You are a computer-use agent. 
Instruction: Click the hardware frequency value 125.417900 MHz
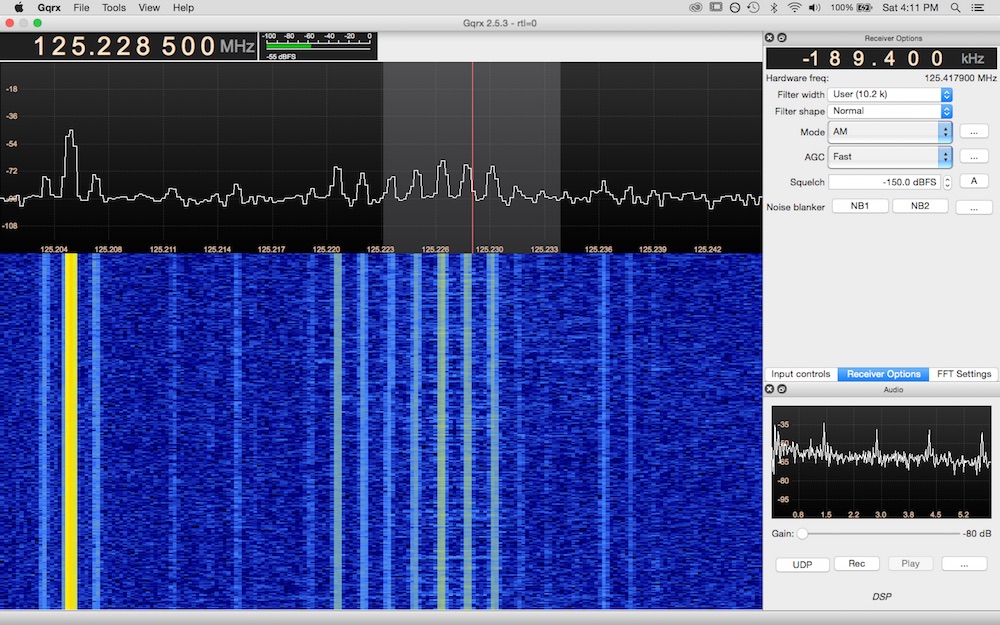(960, 78)
